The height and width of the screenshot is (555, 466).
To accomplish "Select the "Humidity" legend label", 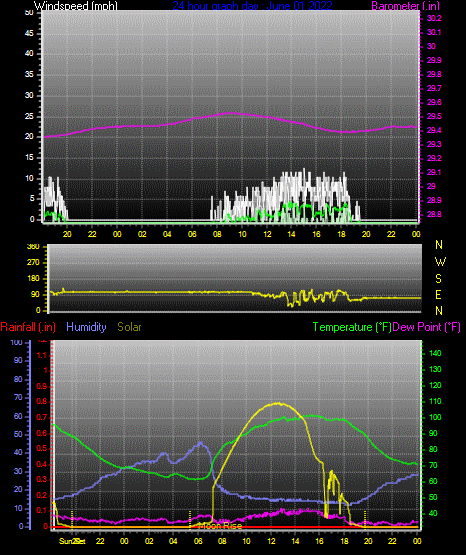I will click(86, 327).
